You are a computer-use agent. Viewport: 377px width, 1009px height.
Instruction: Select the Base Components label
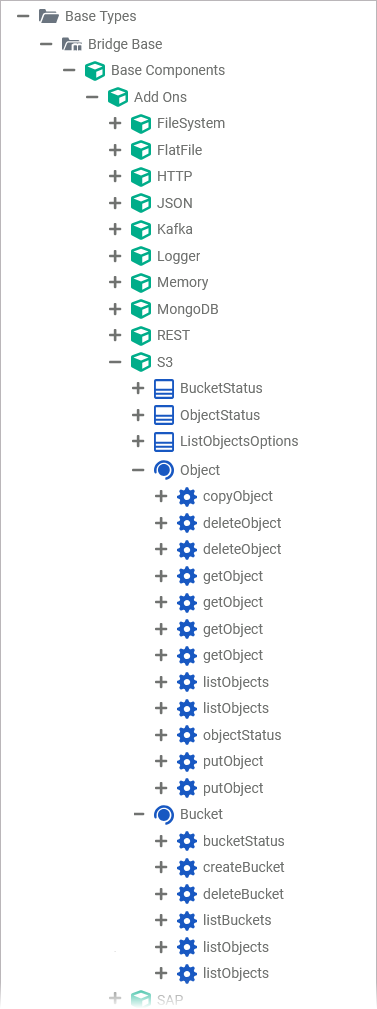(x=168, y=69)
